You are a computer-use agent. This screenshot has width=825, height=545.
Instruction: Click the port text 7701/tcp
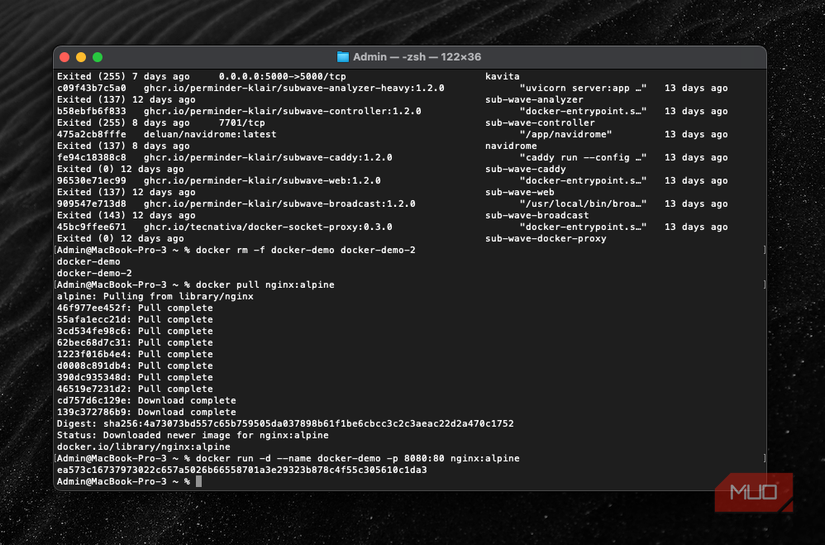242,123
